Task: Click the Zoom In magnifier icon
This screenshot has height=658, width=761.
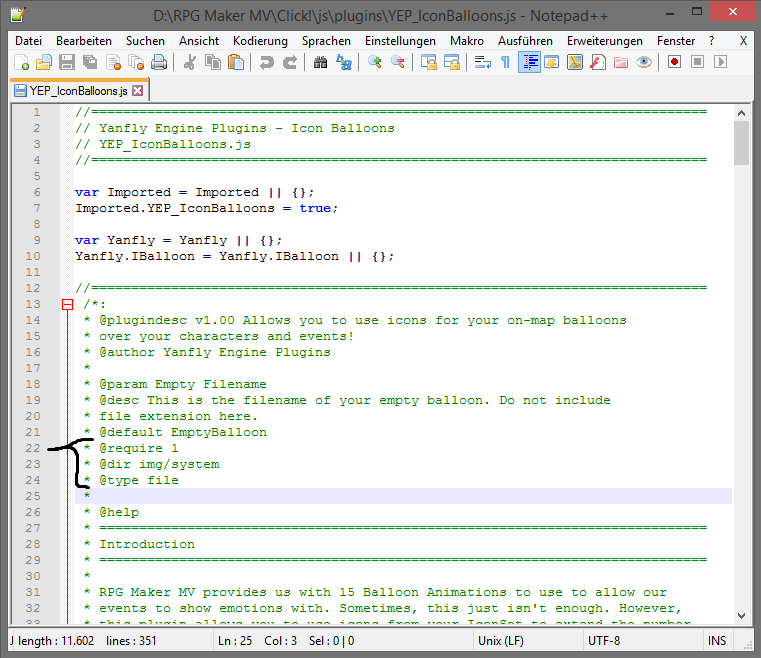Action: [374, 62]
